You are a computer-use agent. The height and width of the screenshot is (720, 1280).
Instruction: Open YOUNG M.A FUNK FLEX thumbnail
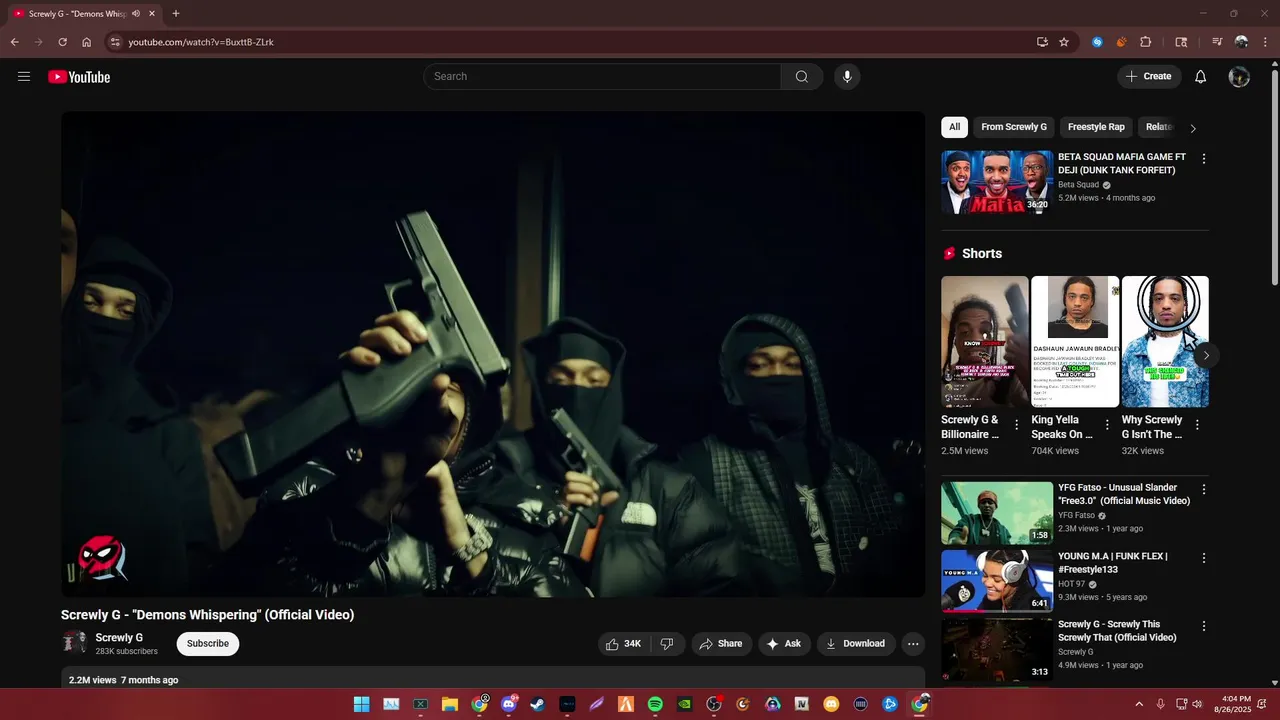coord(997,581)
